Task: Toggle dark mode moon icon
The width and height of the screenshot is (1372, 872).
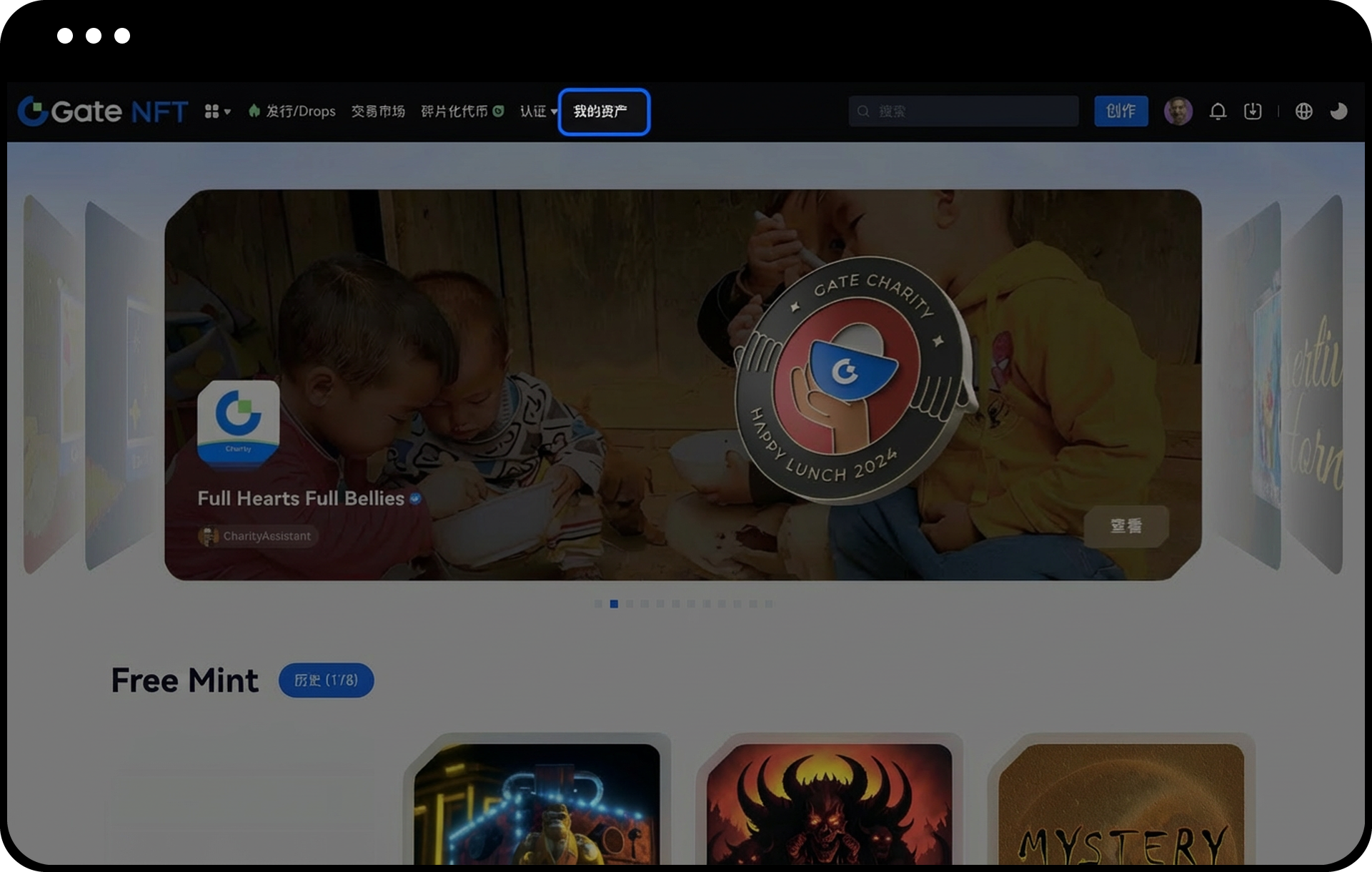Action: tap(1338, 112)
